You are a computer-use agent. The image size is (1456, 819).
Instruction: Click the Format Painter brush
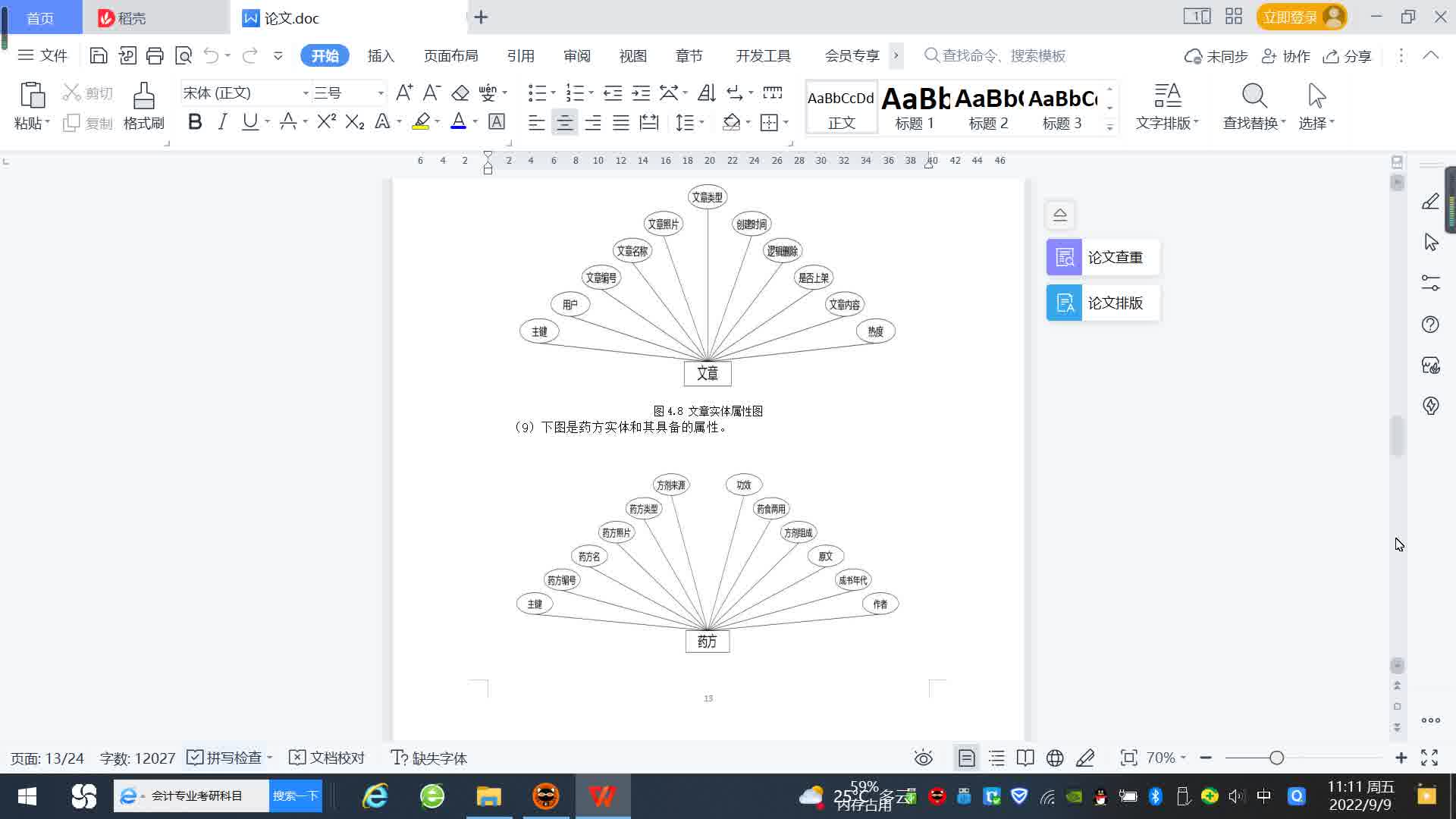coord(143,96)
